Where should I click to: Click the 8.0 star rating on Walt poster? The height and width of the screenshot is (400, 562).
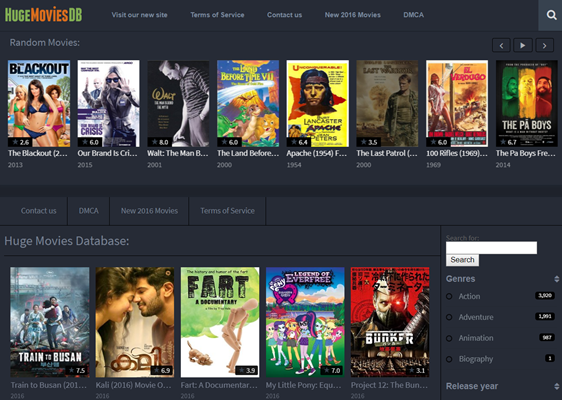tap(159, 142)
